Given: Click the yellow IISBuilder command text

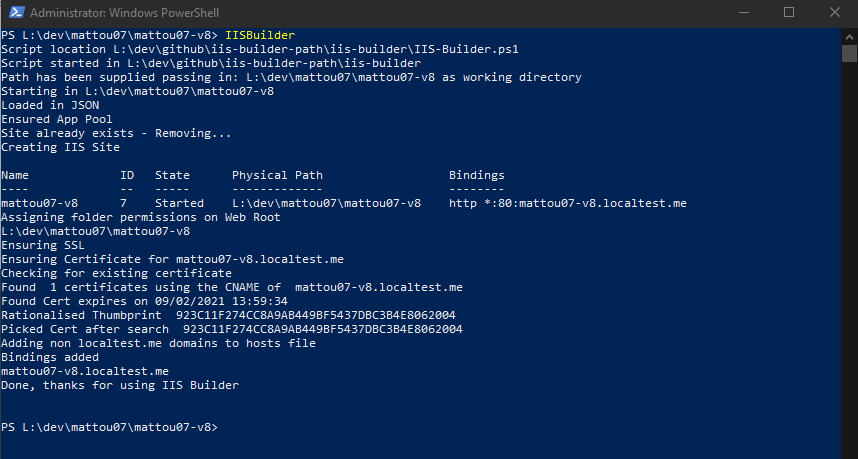Looking at the screenshot, I should click(x=260, y=36).
